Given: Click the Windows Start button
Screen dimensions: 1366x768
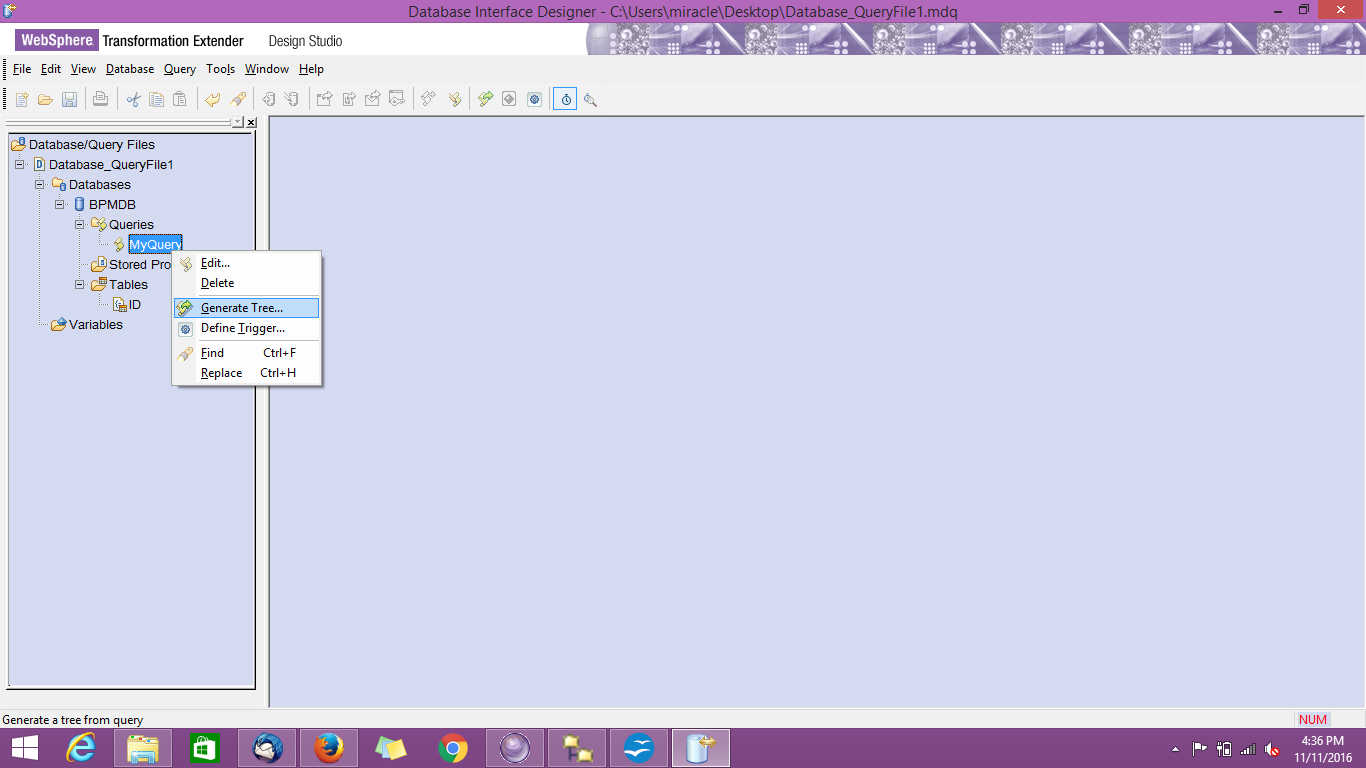Looking at the screenshot, I should click(24, 748).
